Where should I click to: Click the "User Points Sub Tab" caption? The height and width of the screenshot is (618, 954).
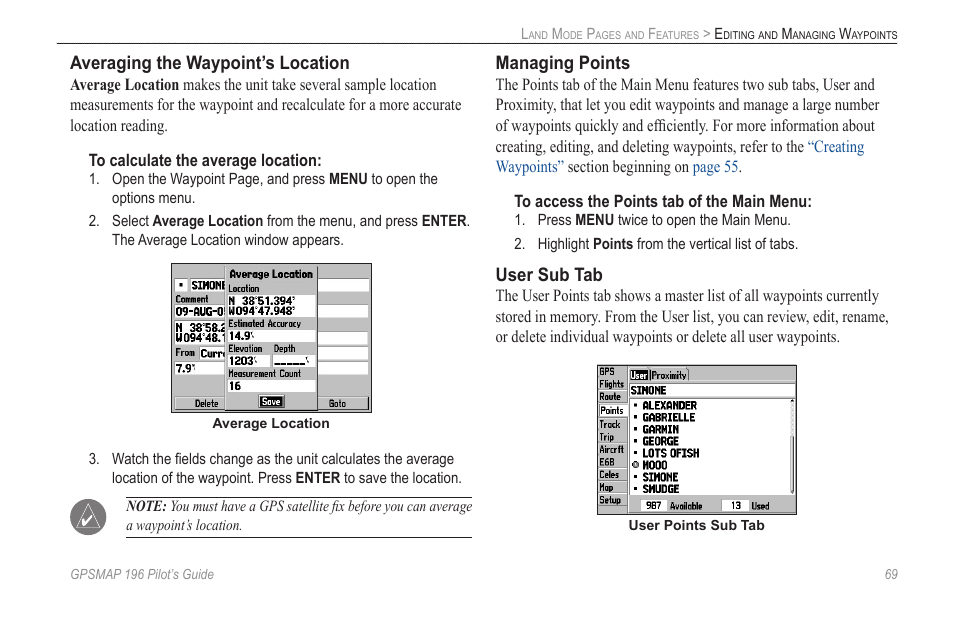(x=696, y=526)
